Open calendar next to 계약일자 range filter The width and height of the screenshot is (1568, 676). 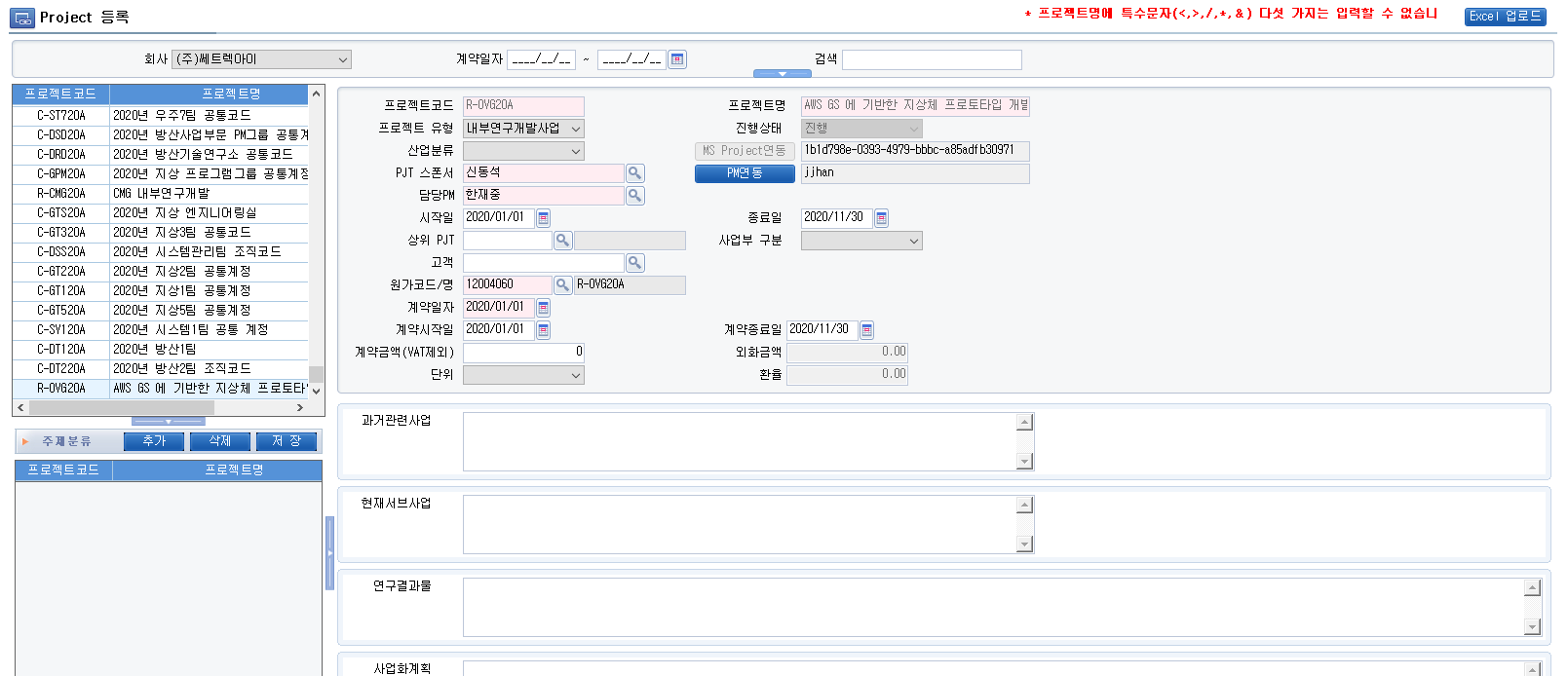pos(677,59)
